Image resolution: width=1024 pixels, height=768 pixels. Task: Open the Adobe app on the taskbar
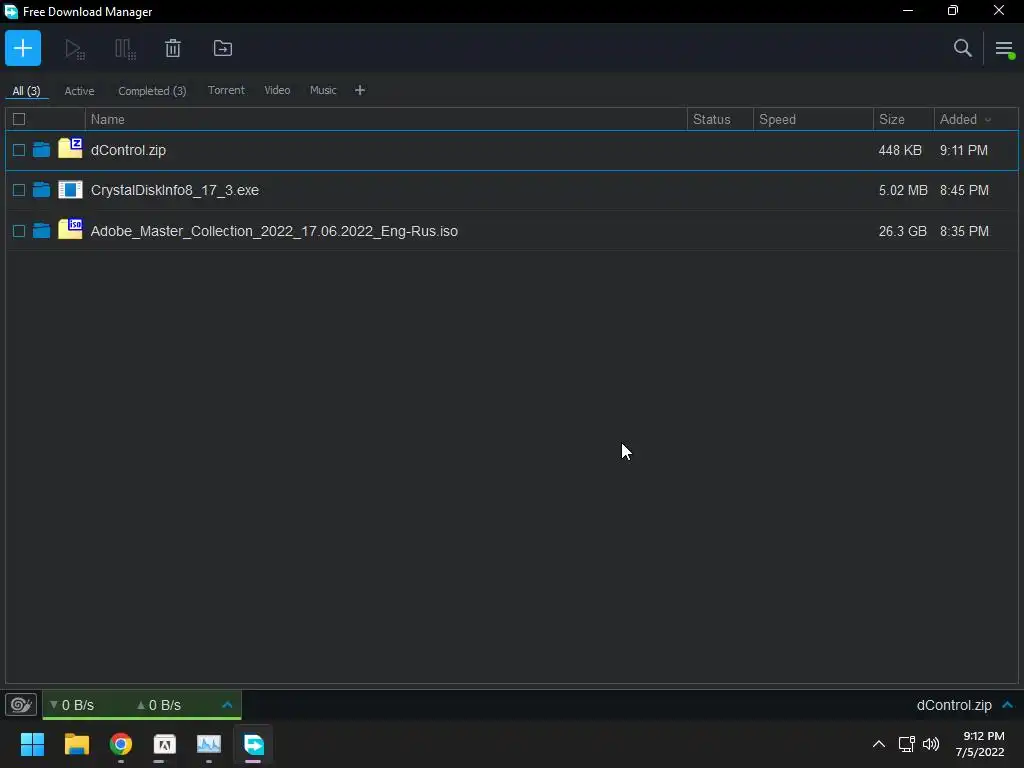click(x=165, y=744)
